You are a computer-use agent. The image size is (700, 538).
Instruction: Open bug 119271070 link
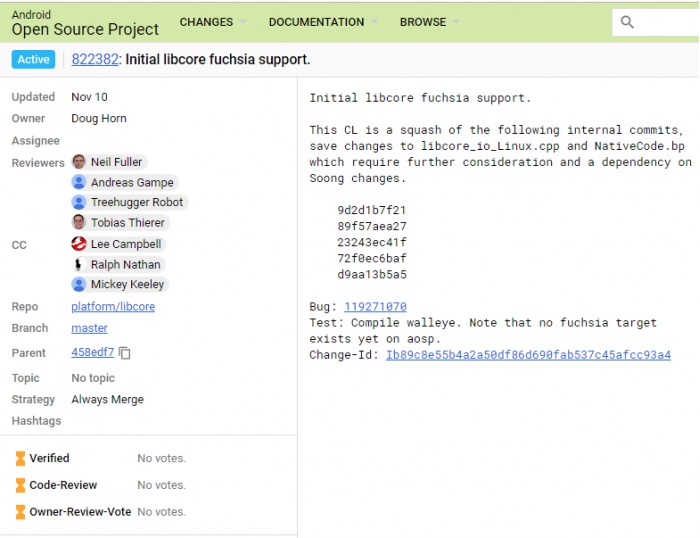pyautogui.click(x=375, y=307)
